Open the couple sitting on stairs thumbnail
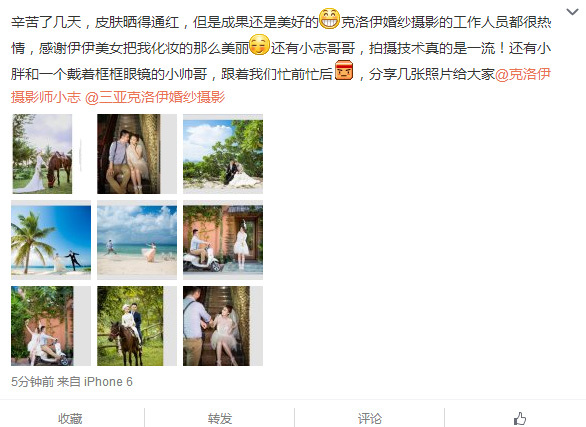The height and width of the screenshot is (427, 586). click(137, 154)
